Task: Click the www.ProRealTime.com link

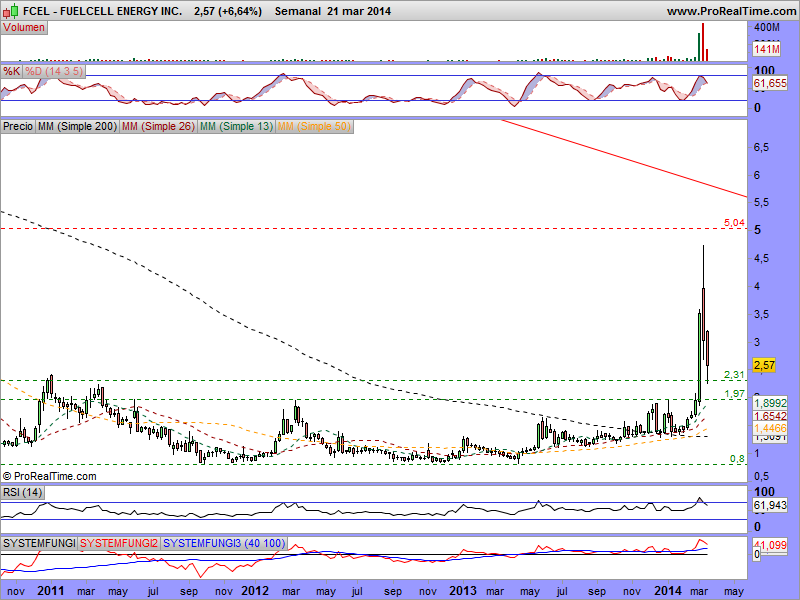Action: pos(732,11)
